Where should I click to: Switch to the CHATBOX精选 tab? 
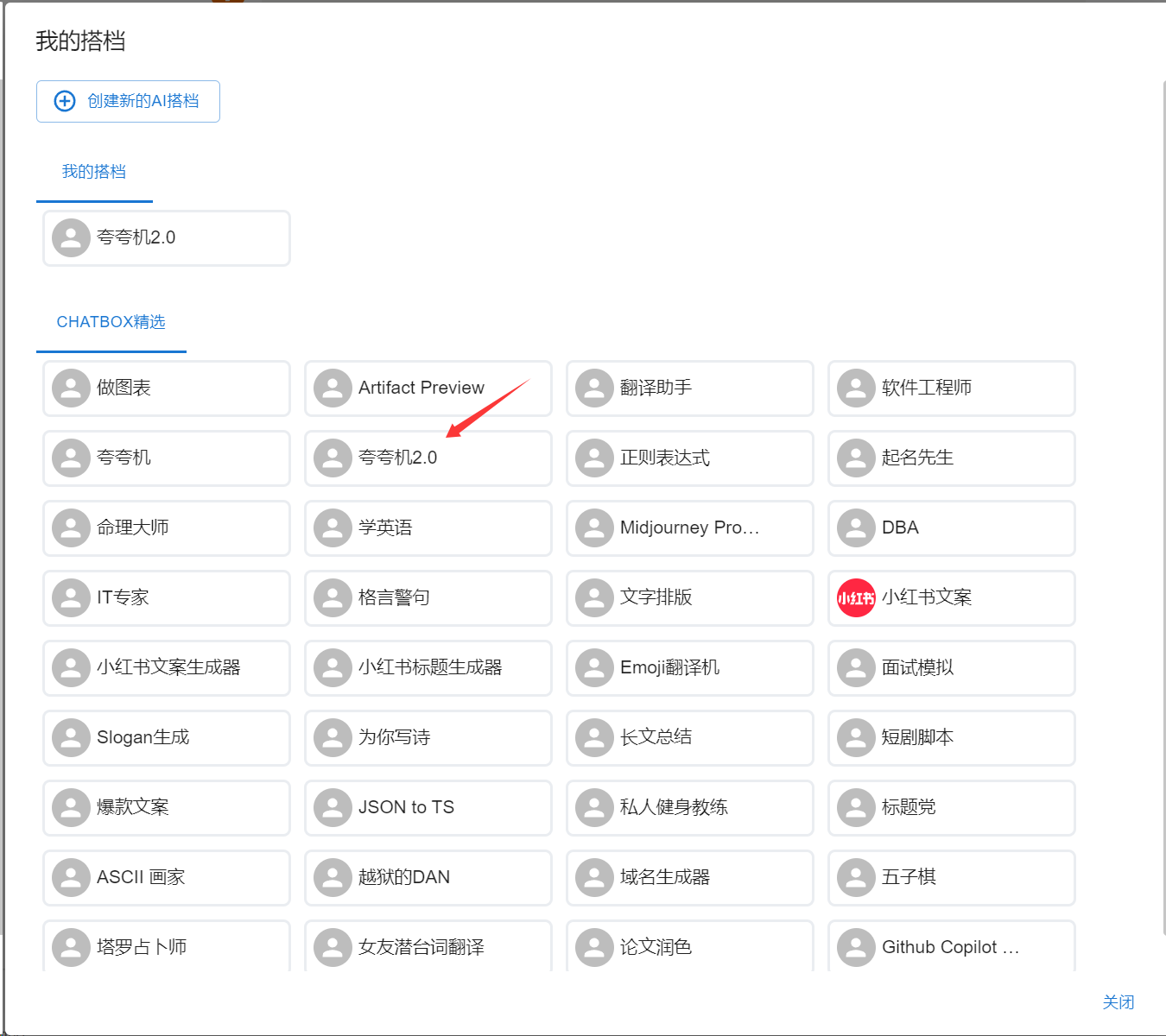click(111, 322)
